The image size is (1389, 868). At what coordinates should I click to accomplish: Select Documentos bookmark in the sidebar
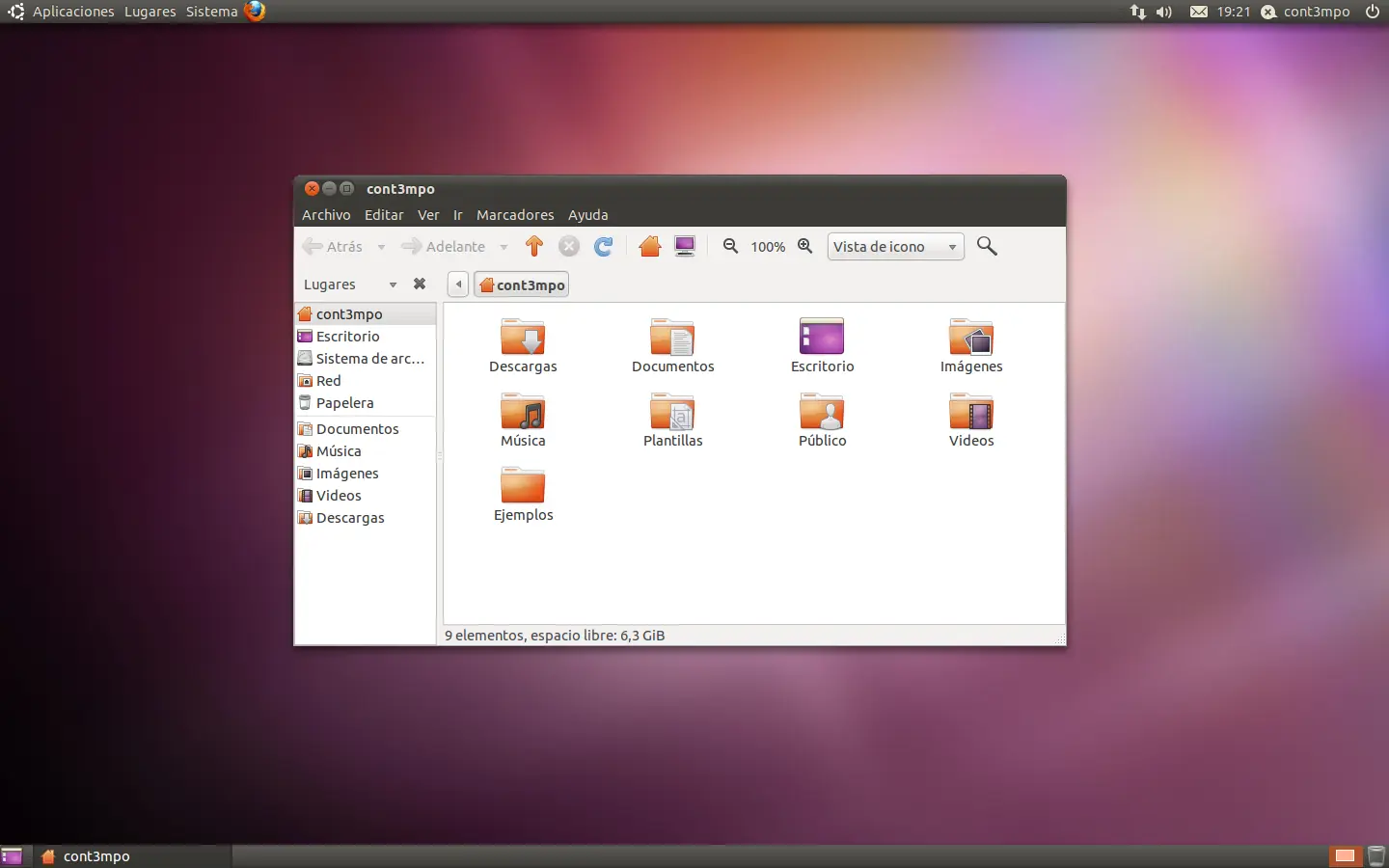point(366,429)
